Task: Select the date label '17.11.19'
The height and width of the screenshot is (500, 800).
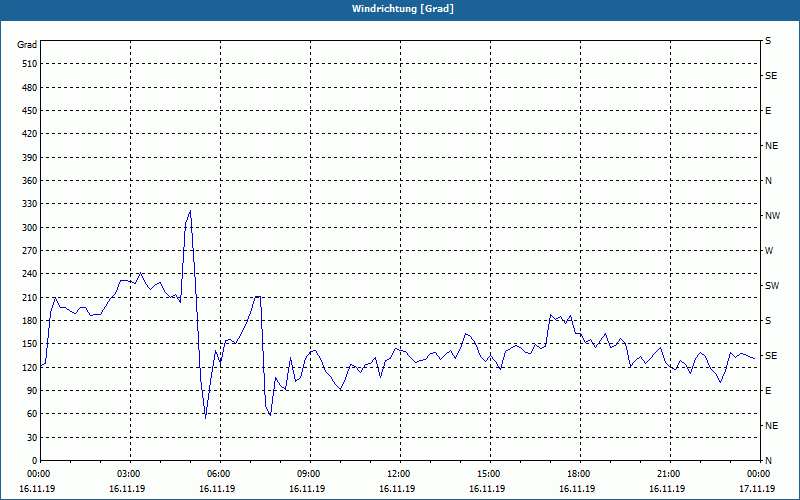Action: 757,489
